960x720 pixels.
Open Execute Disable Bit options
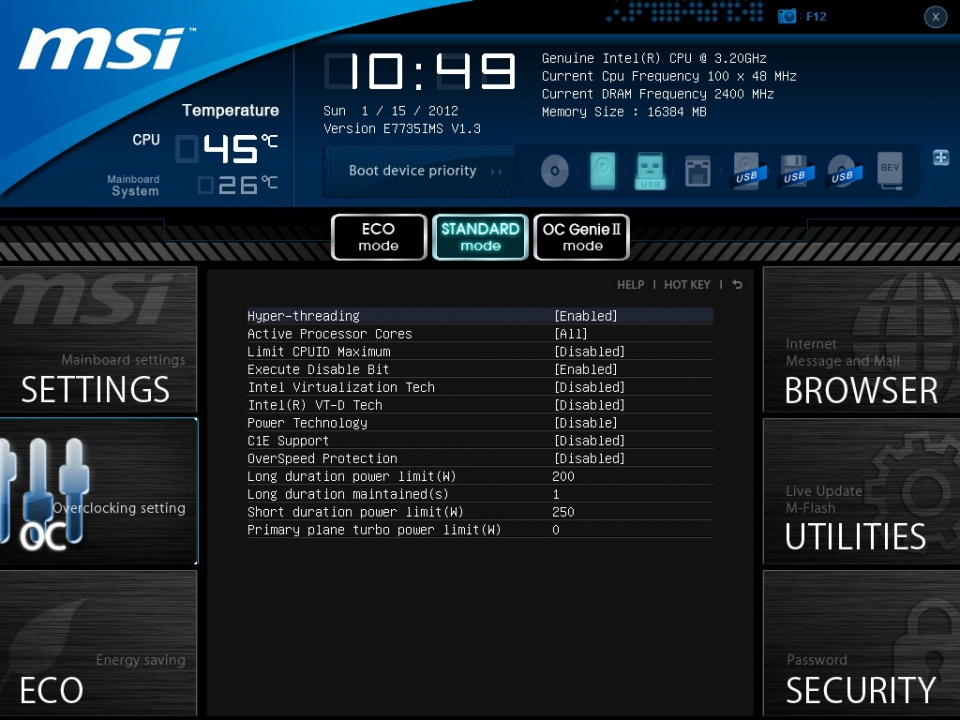pyautogui.click(x=586, y=370)
